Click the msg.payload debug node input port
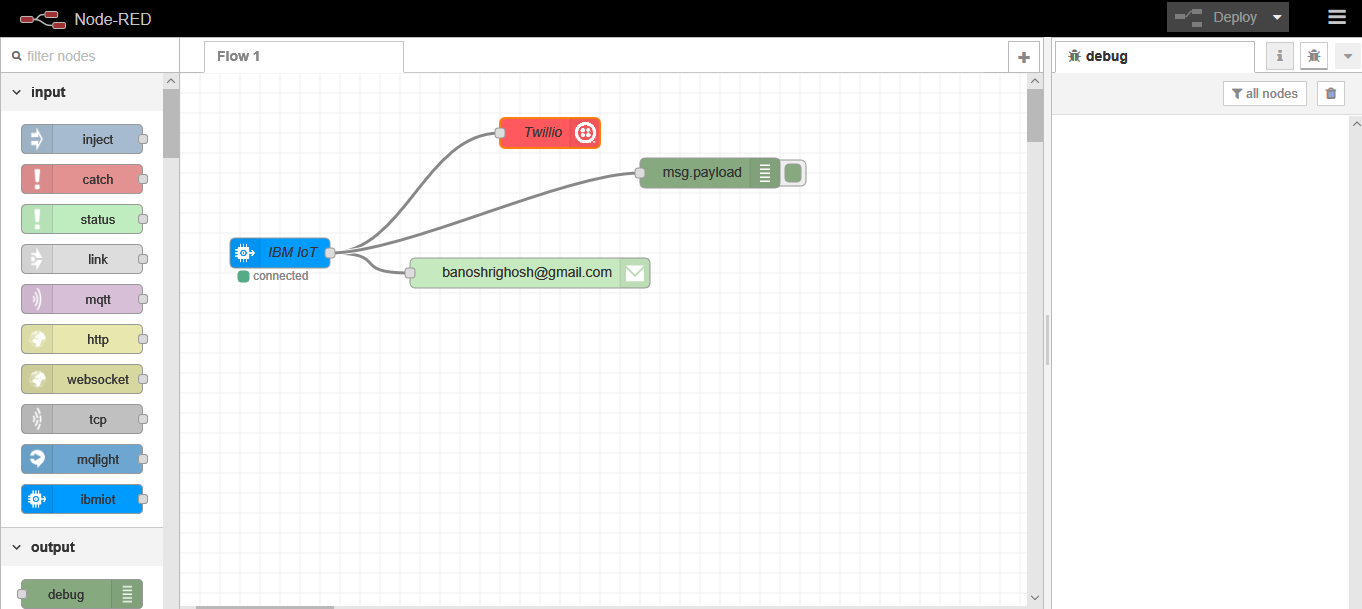Image resolution: width=1362 pixels, height=609 pixels. (x=640, y=173)
